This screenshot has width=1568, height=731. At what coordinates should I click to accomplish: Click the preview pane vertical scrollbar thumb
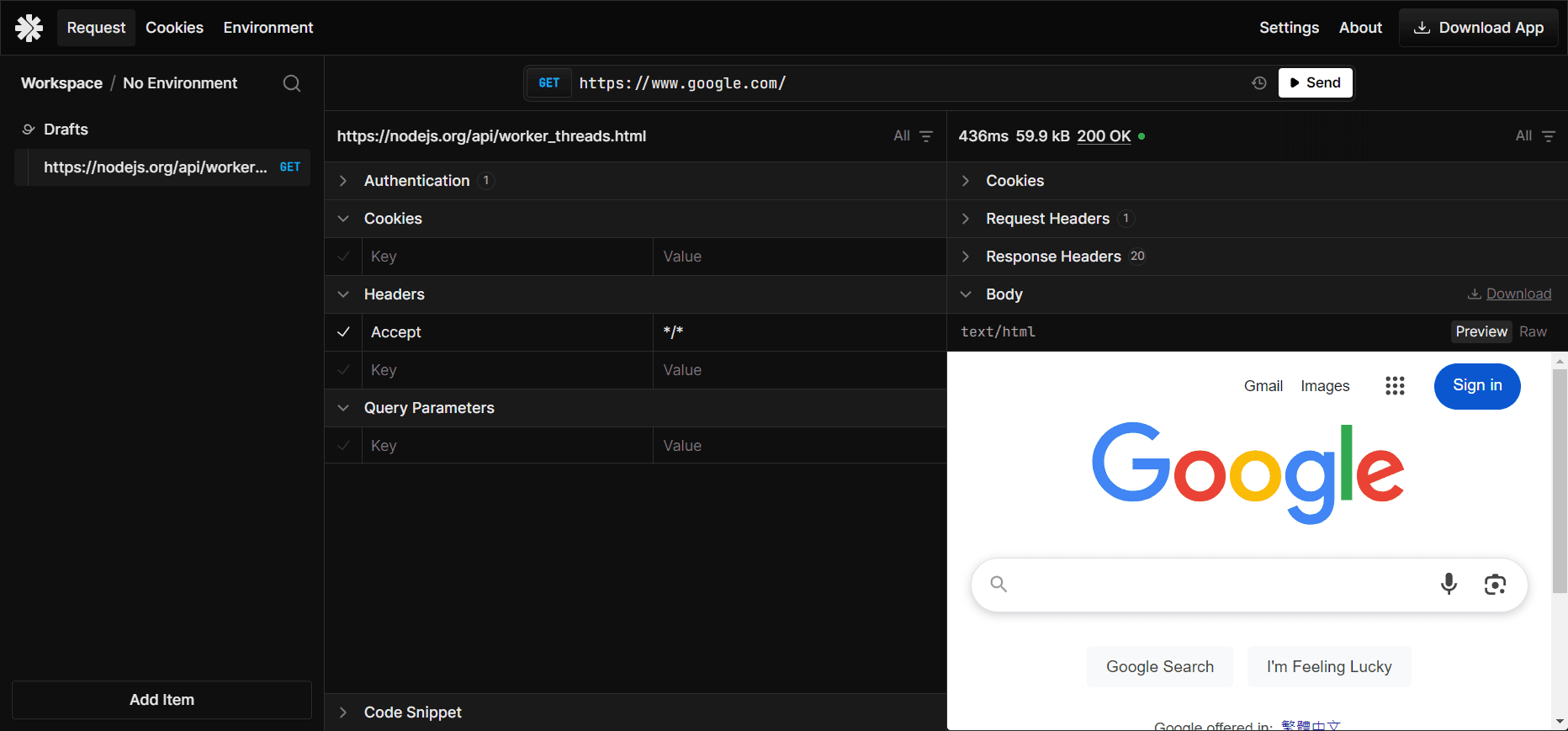[1560, 481]
